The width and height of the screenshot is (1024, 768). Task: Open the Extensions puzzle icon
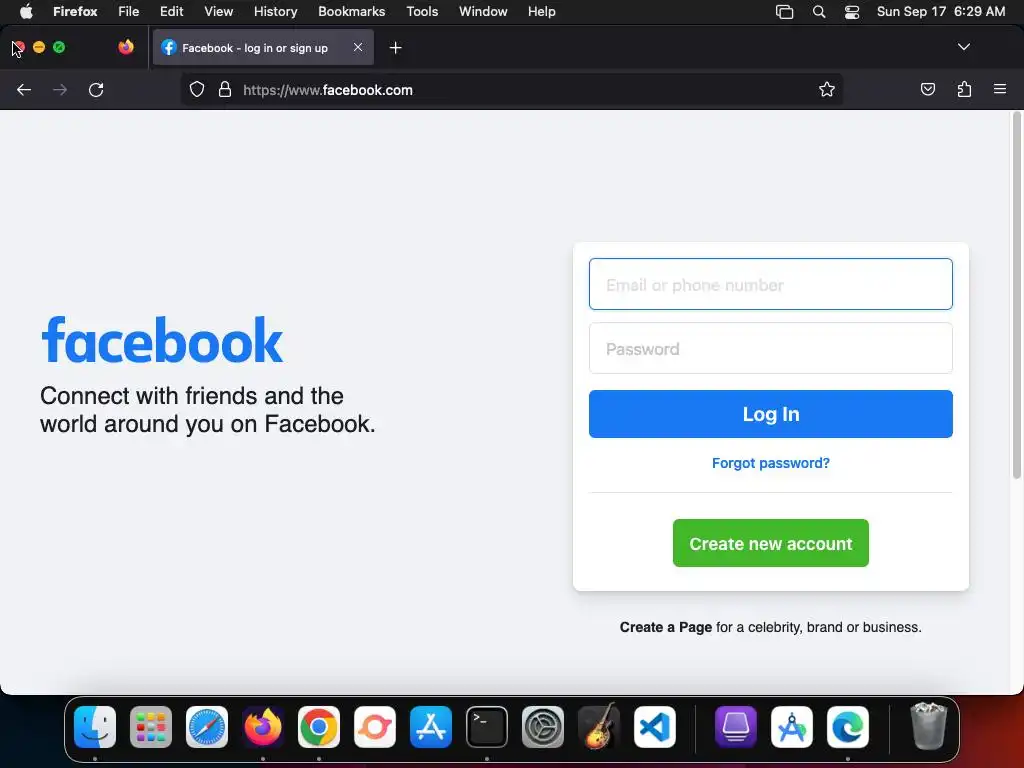coord(964,89)
